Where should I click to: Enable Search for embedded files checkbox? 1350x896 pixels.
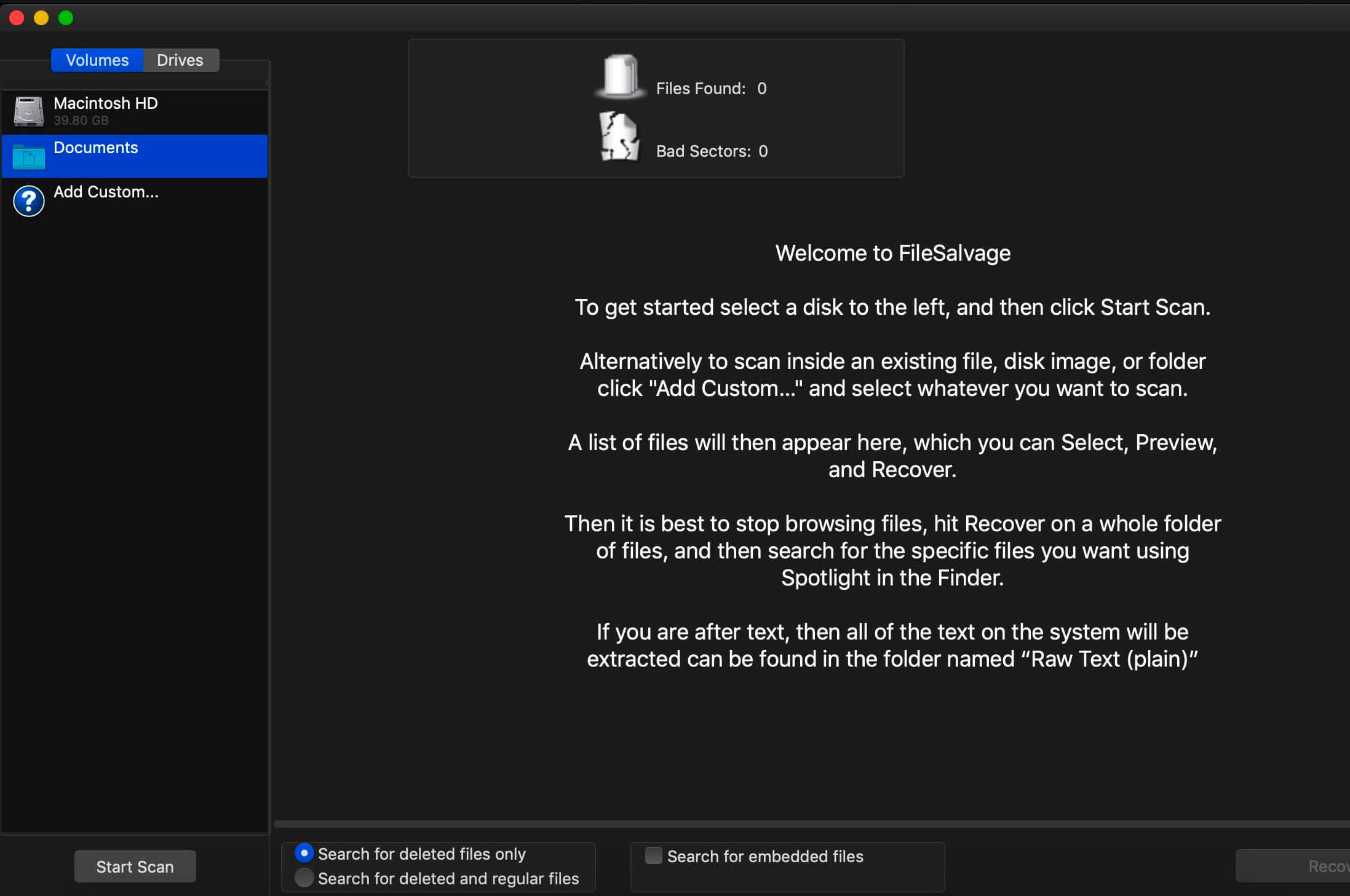(x=653, y=855)
